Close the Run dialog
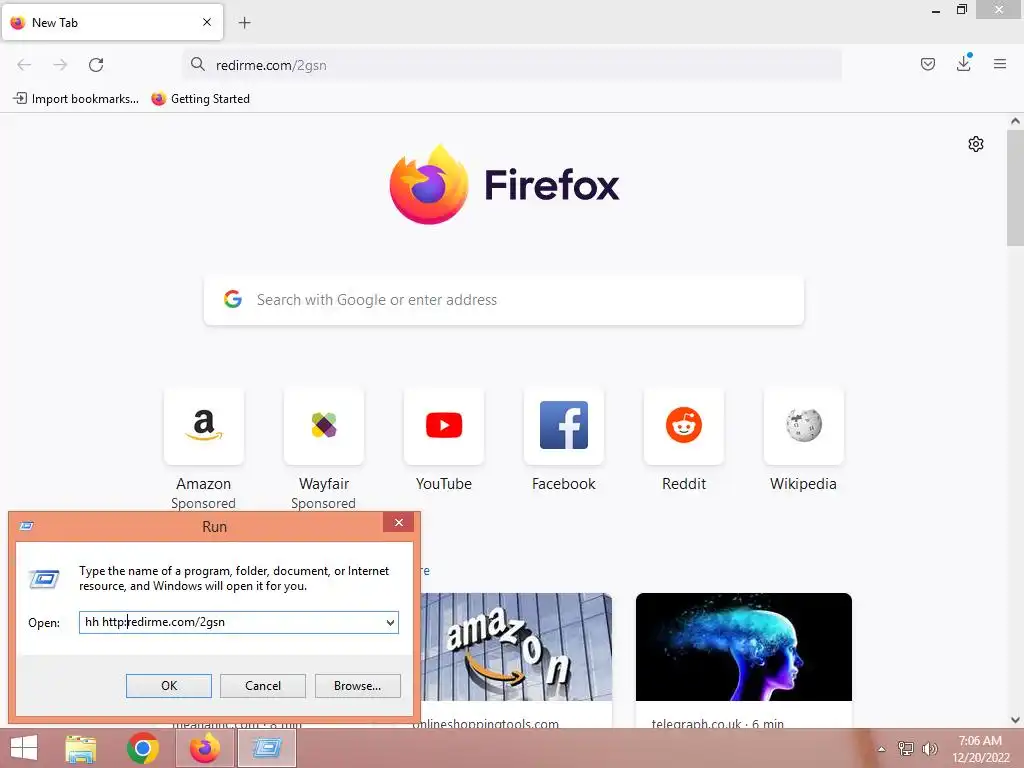 click(x=398, y=522)
